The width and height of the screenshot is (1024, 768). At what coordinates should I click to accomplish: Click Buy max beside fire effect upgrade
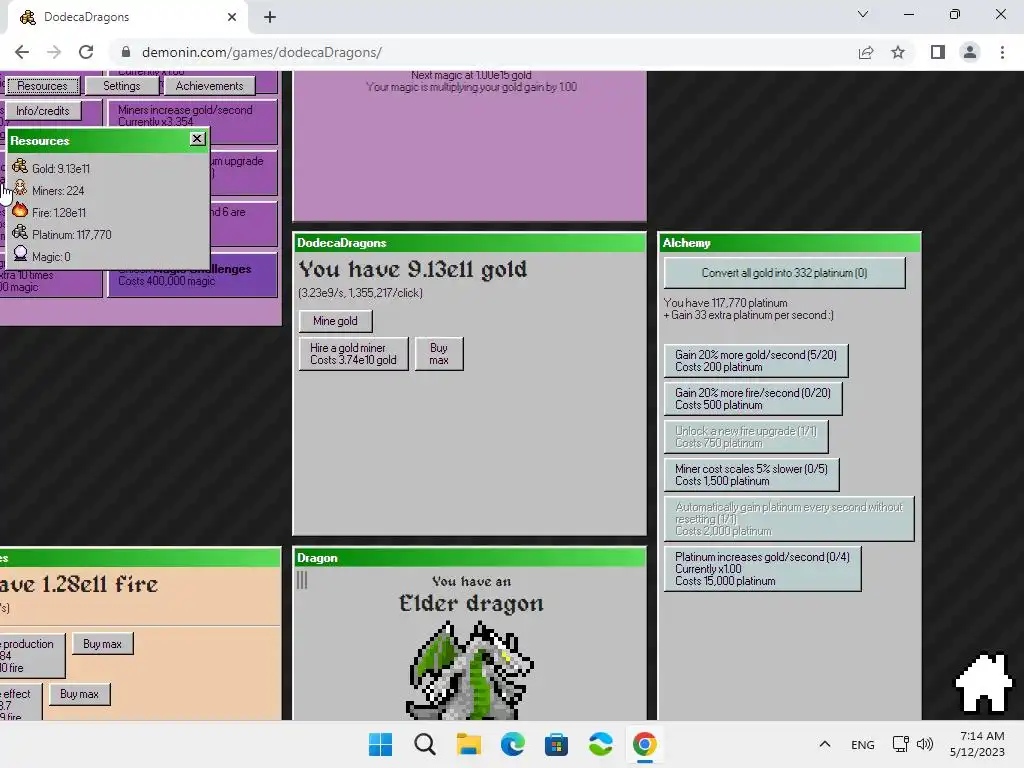click(80, 694)
